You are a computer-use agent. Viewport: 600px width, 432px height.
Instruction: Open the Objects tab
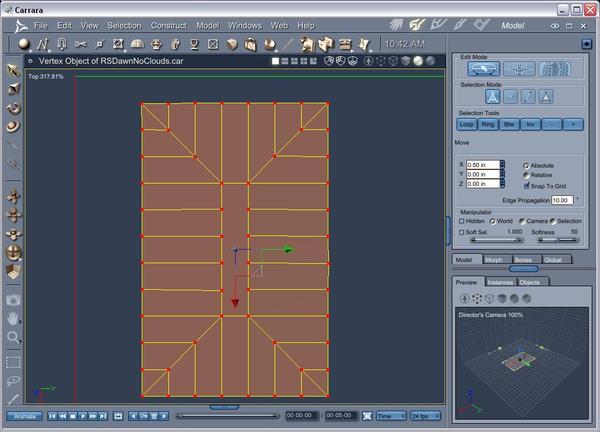click(x=532, y=282)
